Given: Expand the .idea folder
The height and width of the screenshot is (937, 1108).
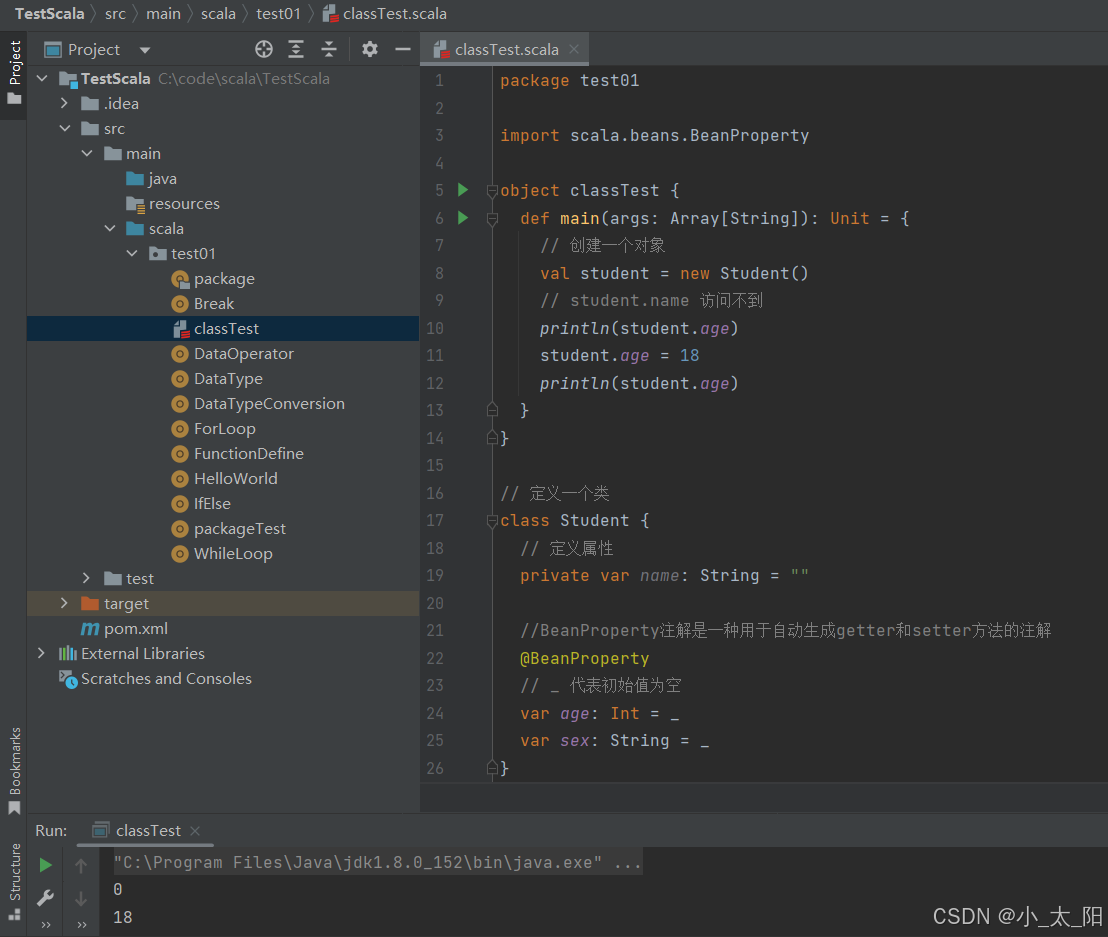Looking at the screenshot, I should [x=64, y=103].
